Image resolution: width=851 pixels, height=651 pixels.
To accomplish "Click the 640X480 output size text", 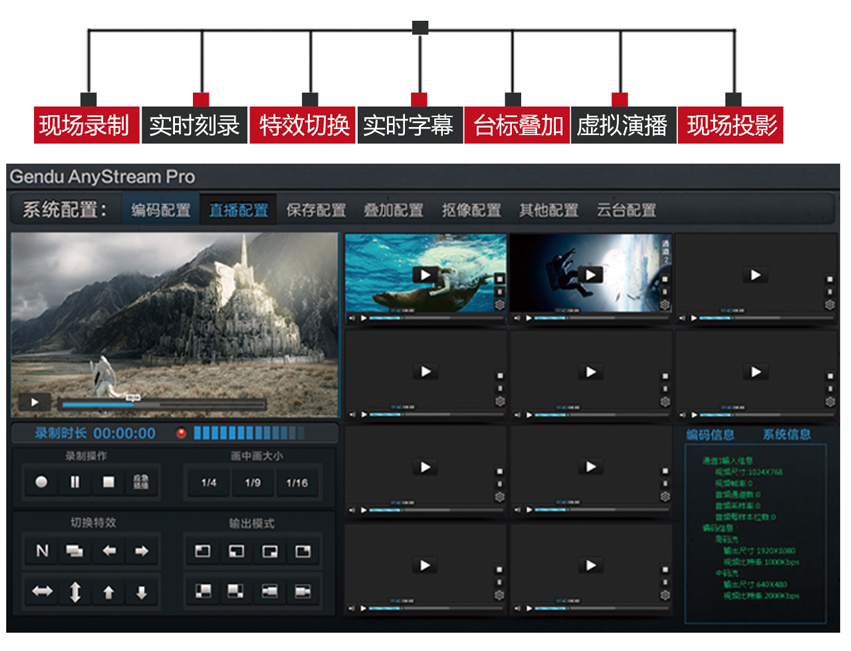I will 772,584.
